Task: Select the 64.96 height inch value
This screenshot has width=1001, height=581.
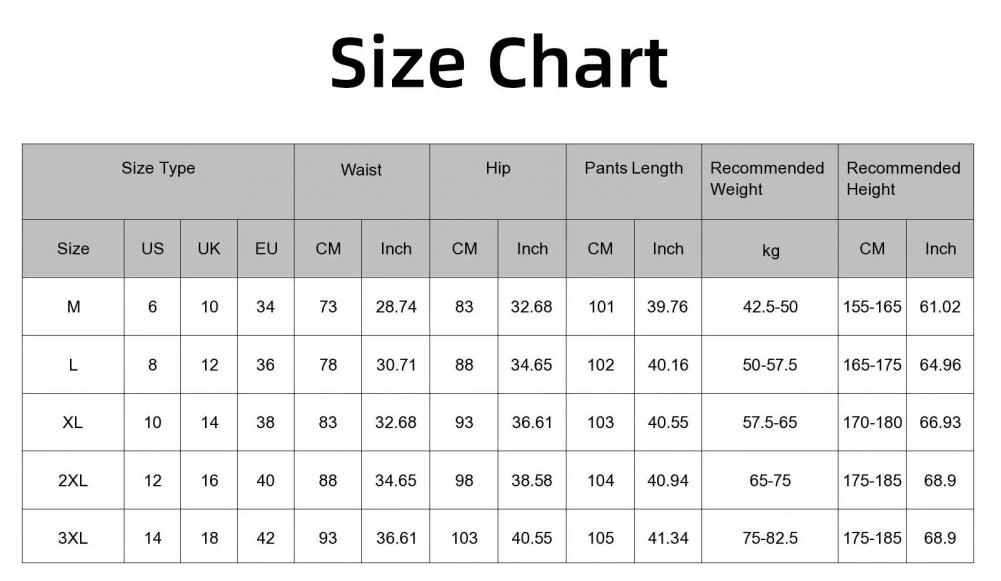Action: tap(940, 365)
